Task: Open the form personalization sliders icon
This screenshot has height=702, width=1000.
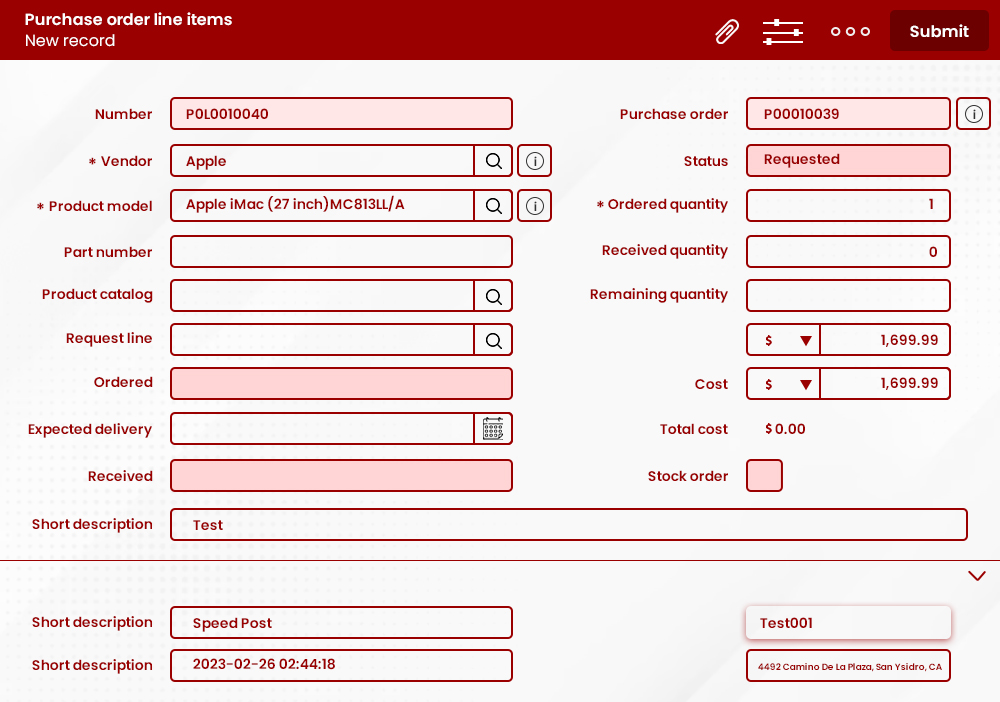Action: point(782,31)
